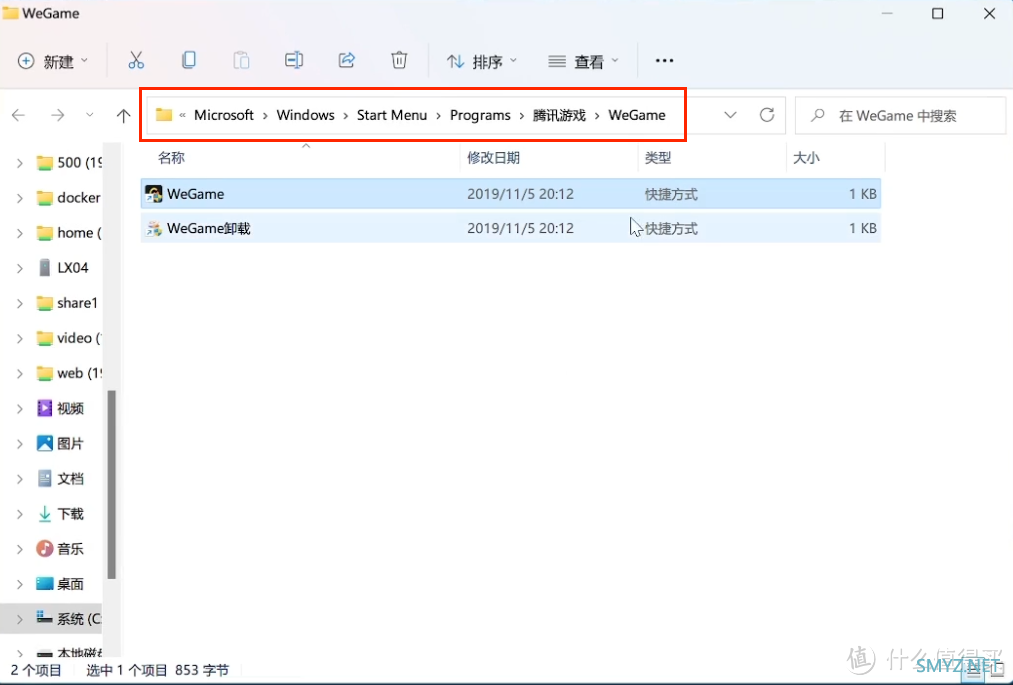Viewport: 1013px width, 685px height.
Task: Go up one folder level arrow
Action: 123,116
